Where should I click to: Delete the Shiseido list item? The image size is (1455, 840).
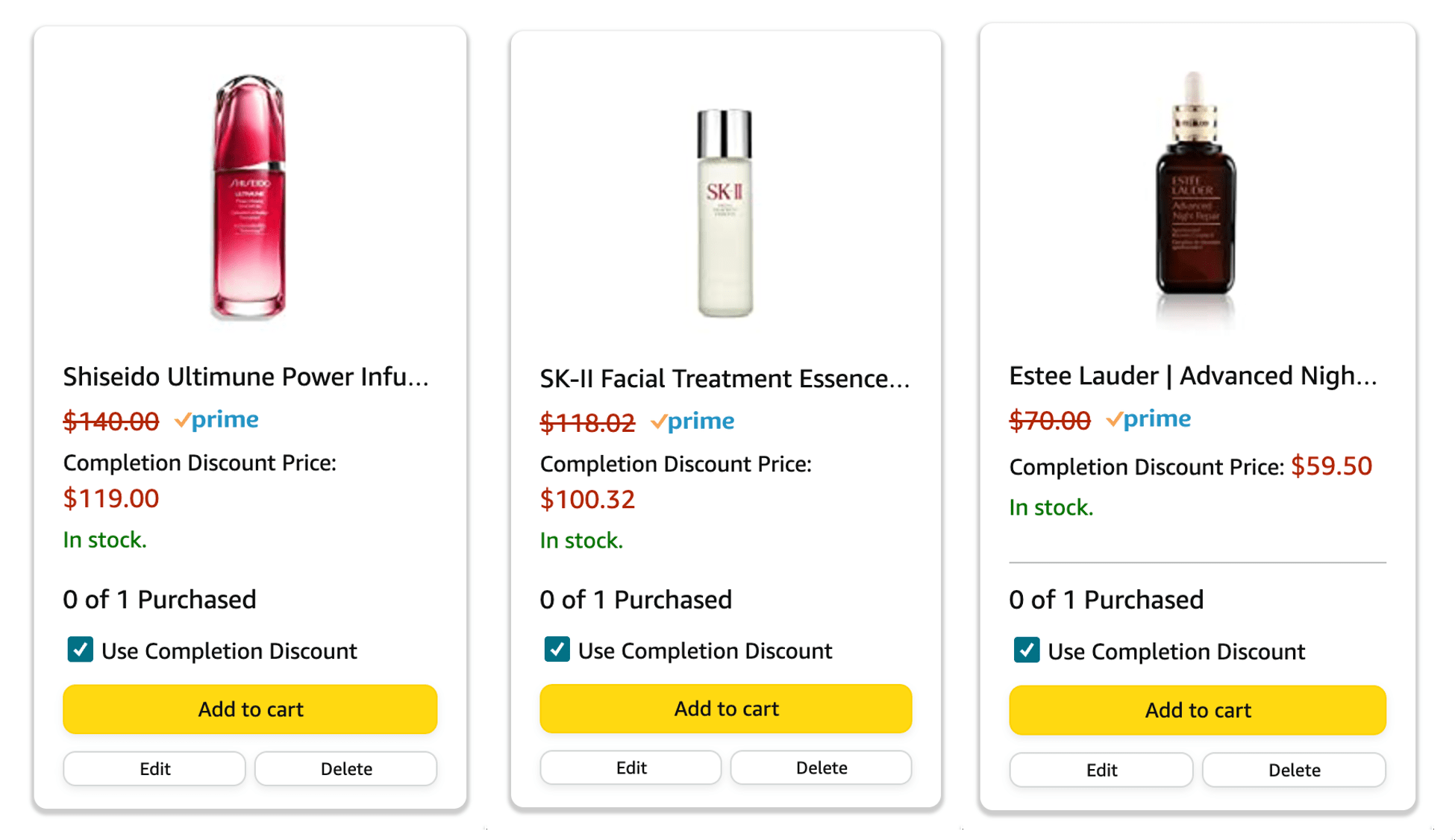tap(345, 768)
